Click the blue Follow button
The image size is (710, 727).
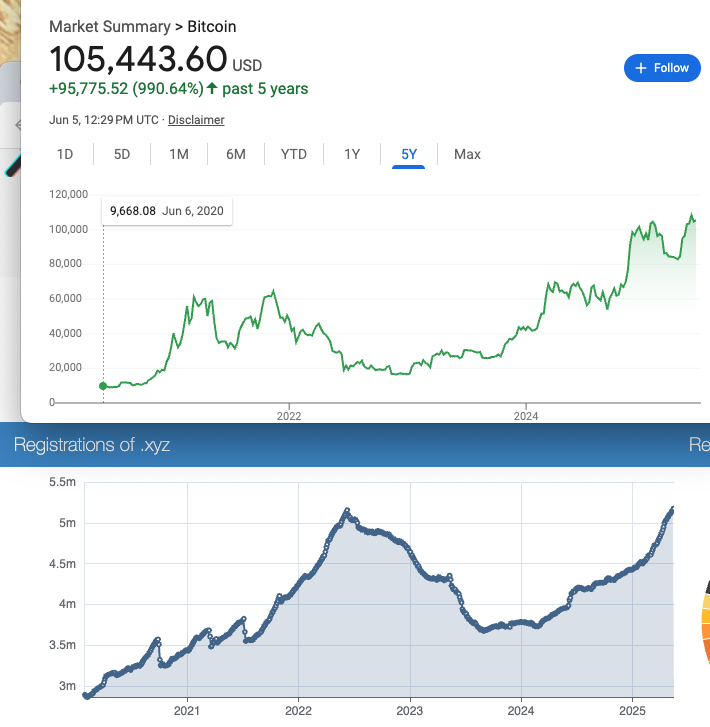click(x=662, y=68)
